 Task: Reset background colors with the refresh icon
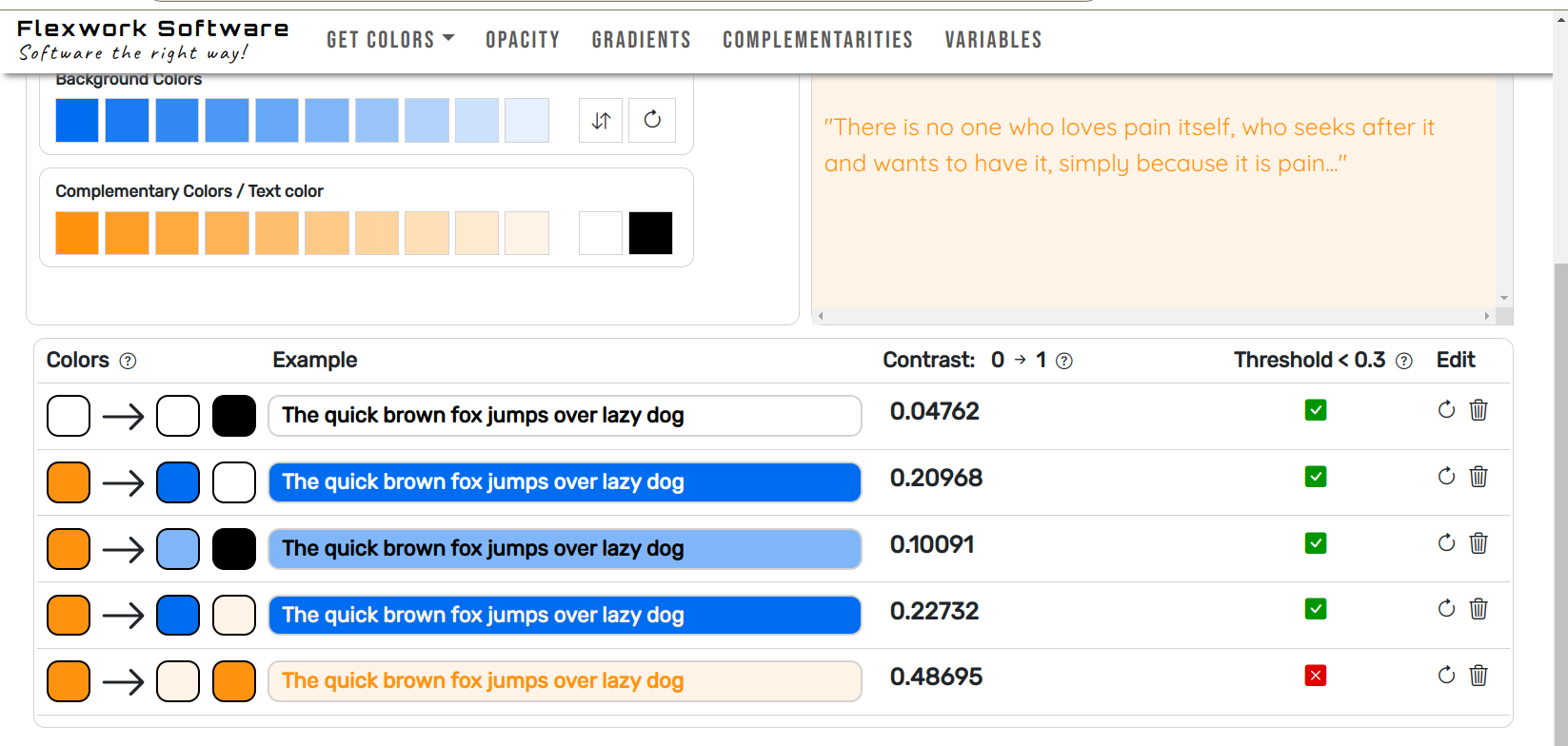point(652,121)
